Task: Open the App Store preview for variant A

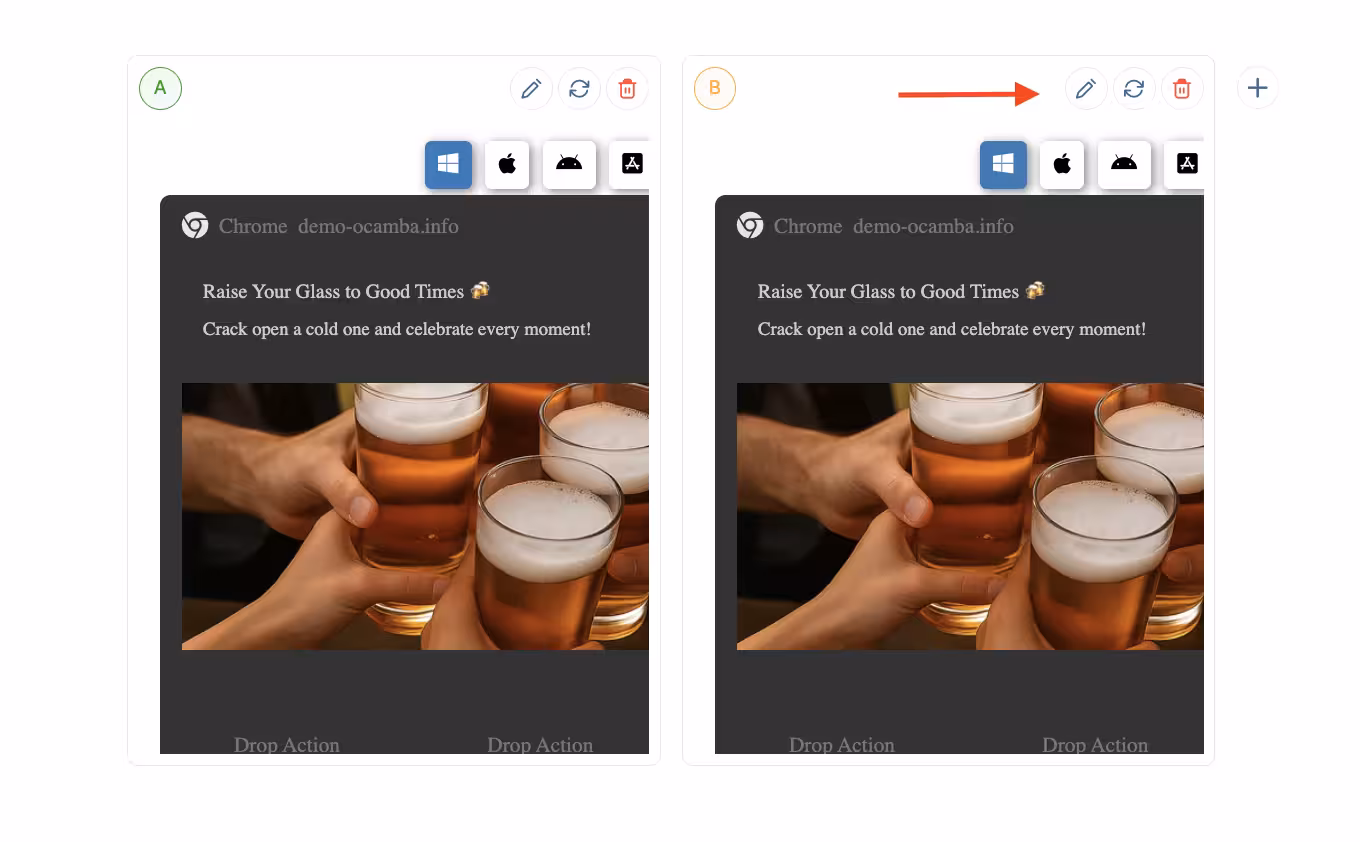Action: click(x=632, y=164)
